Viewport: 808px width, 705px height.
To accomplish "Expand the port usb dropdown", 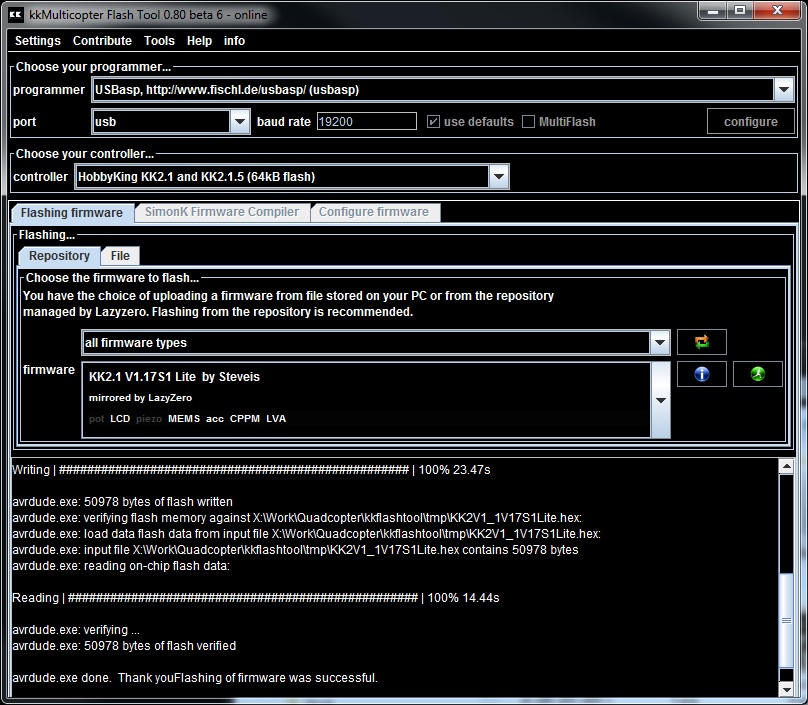I will pos(240,122).
